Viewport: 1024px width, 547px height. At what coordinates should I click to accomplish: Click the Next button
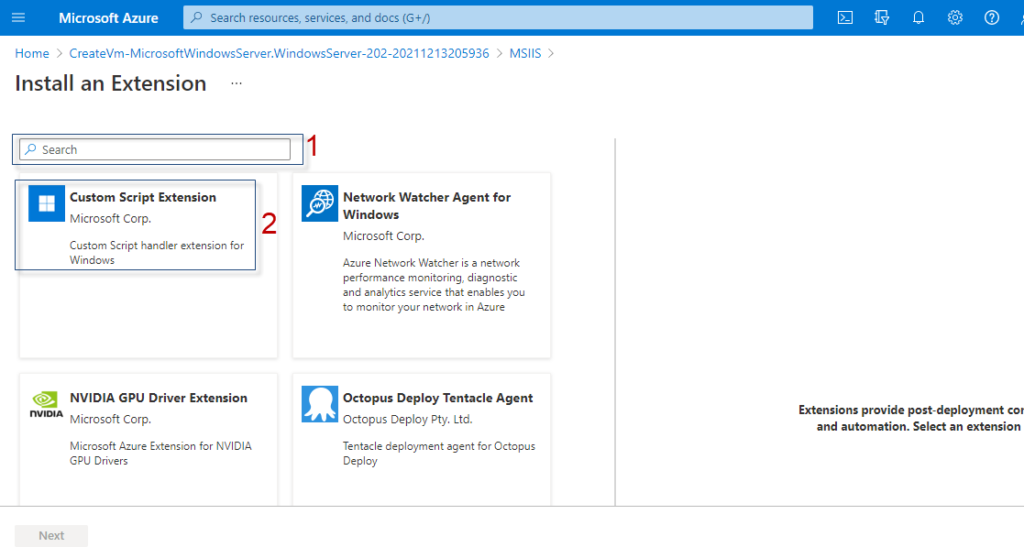[x=51, y=535]
